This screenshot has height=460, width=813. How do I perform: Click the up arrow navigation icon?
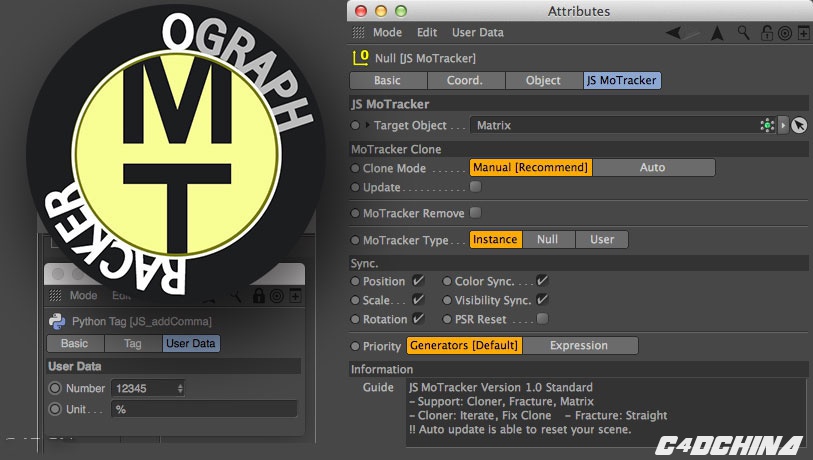pyautogui.click(x=717, y=33)
